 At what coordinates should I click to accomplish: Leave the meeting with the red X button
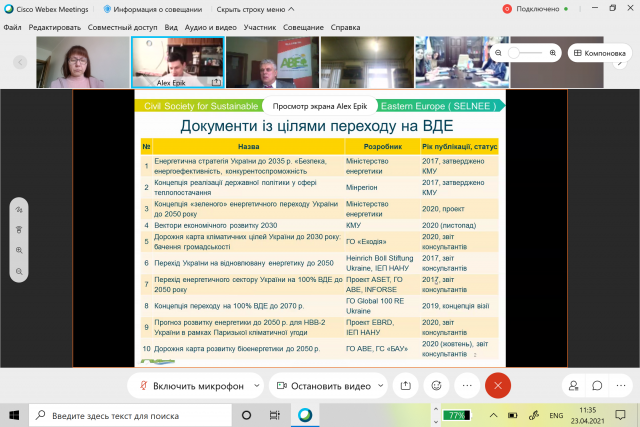[498, 384]
